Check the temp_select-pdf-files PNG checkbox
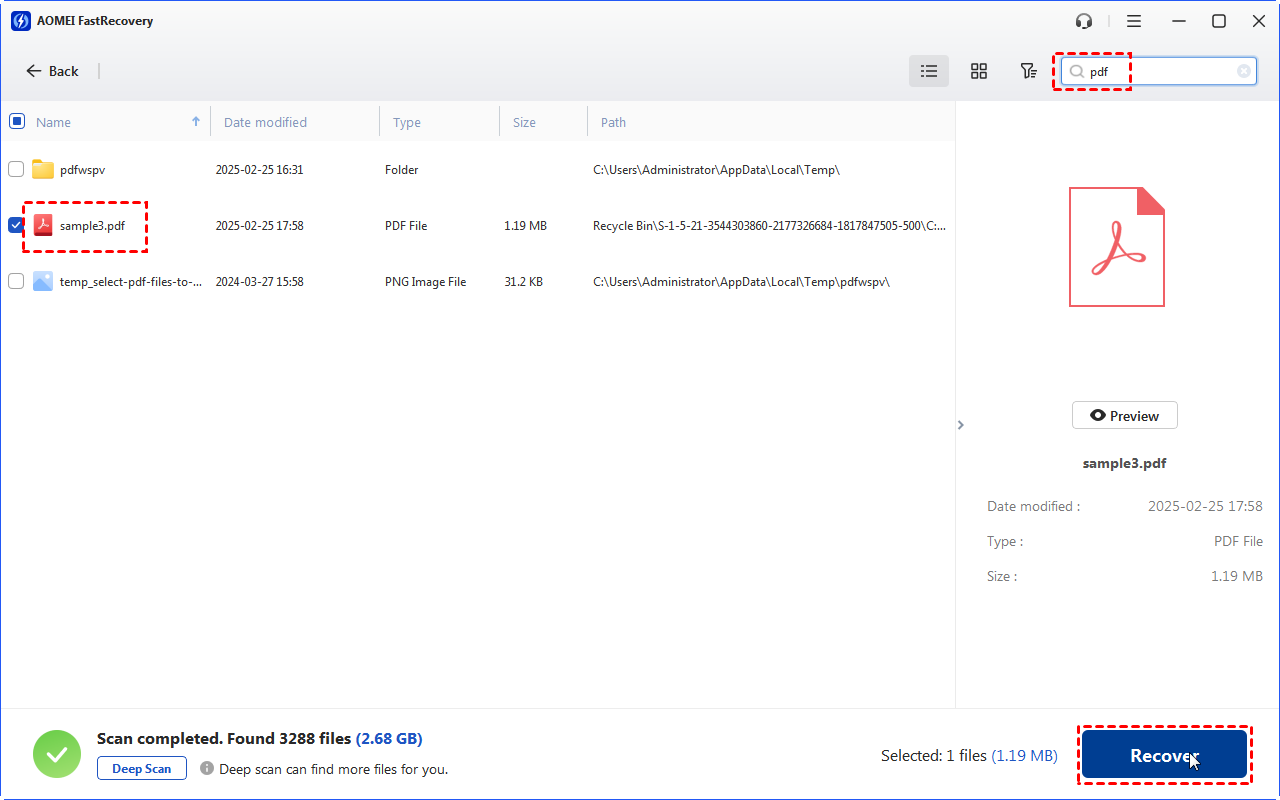This screenshot has height=800, width=1280. (x=16, y=281)
